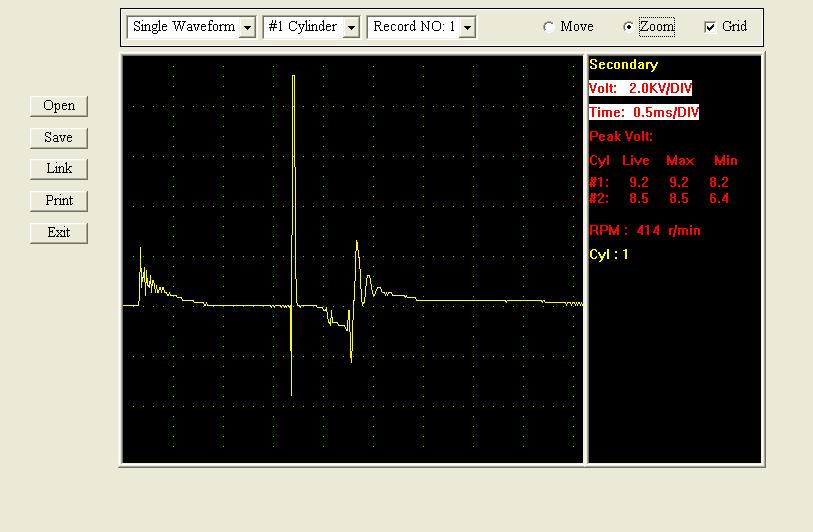Click cylinder #2 min value 6.4
This screenshot has width=813, height=532.
(719, 199)
